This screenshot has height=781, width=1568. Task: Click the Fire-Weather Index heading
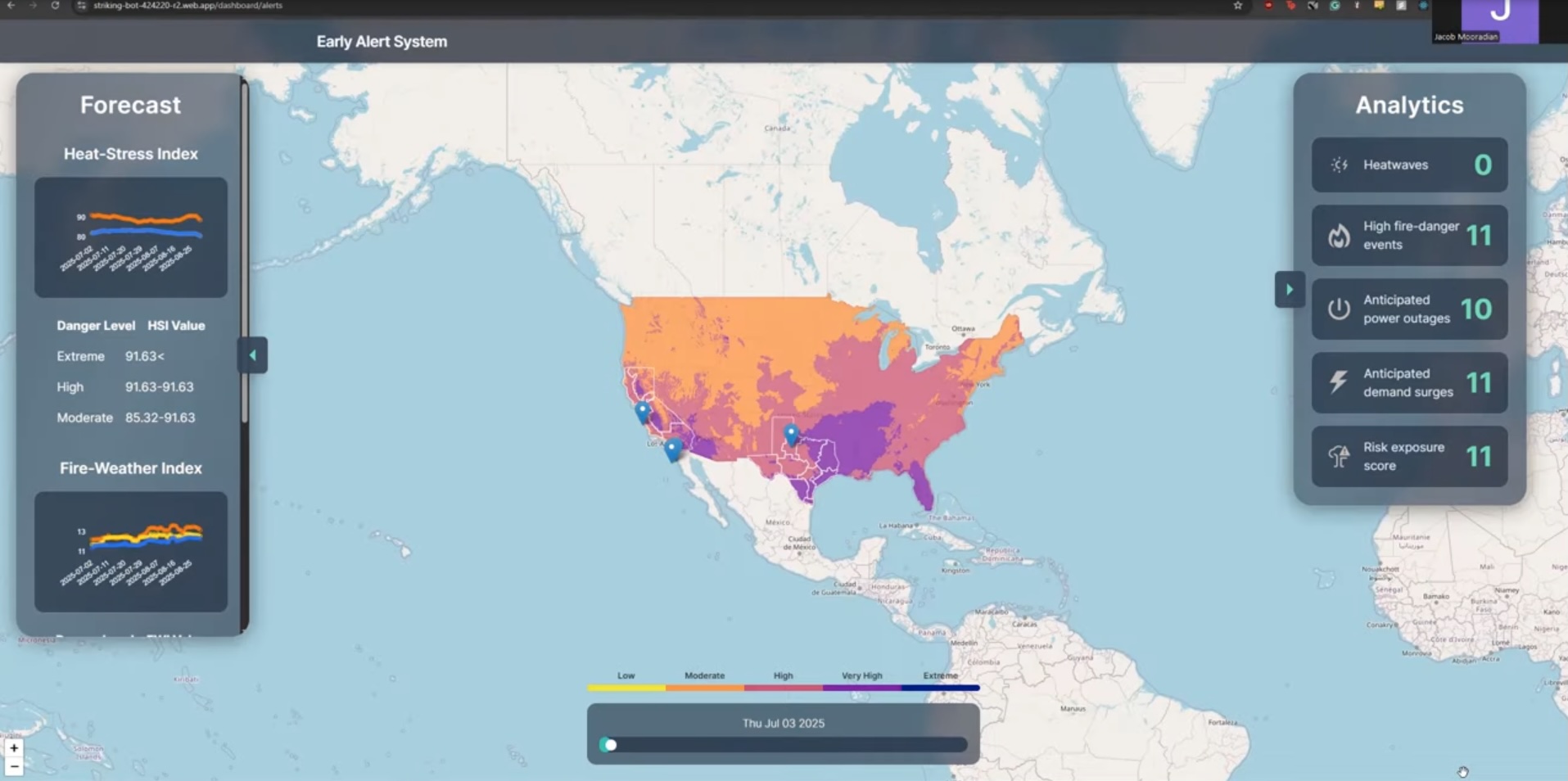[131, 468]
